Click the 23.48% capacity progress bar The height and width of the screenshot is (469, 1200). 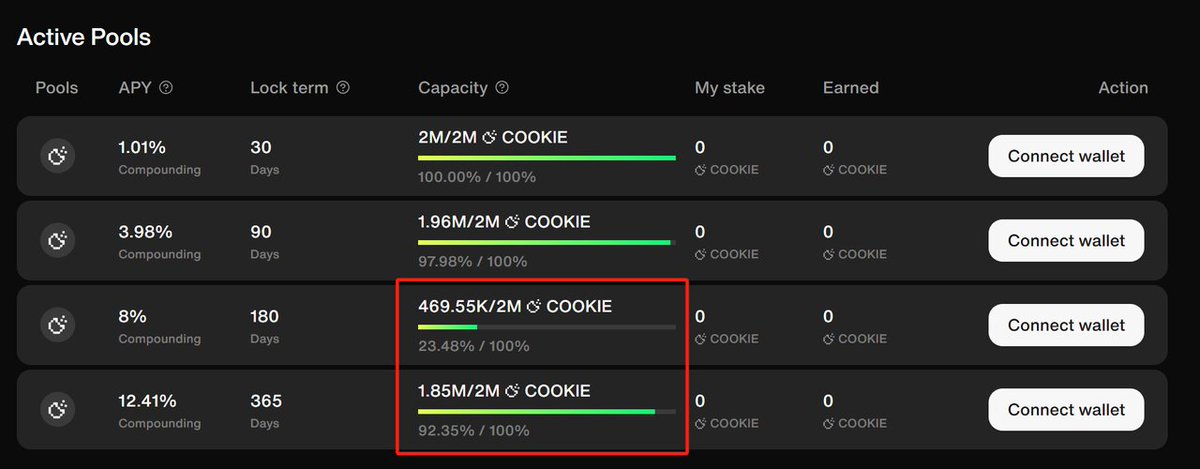point(547,326)
